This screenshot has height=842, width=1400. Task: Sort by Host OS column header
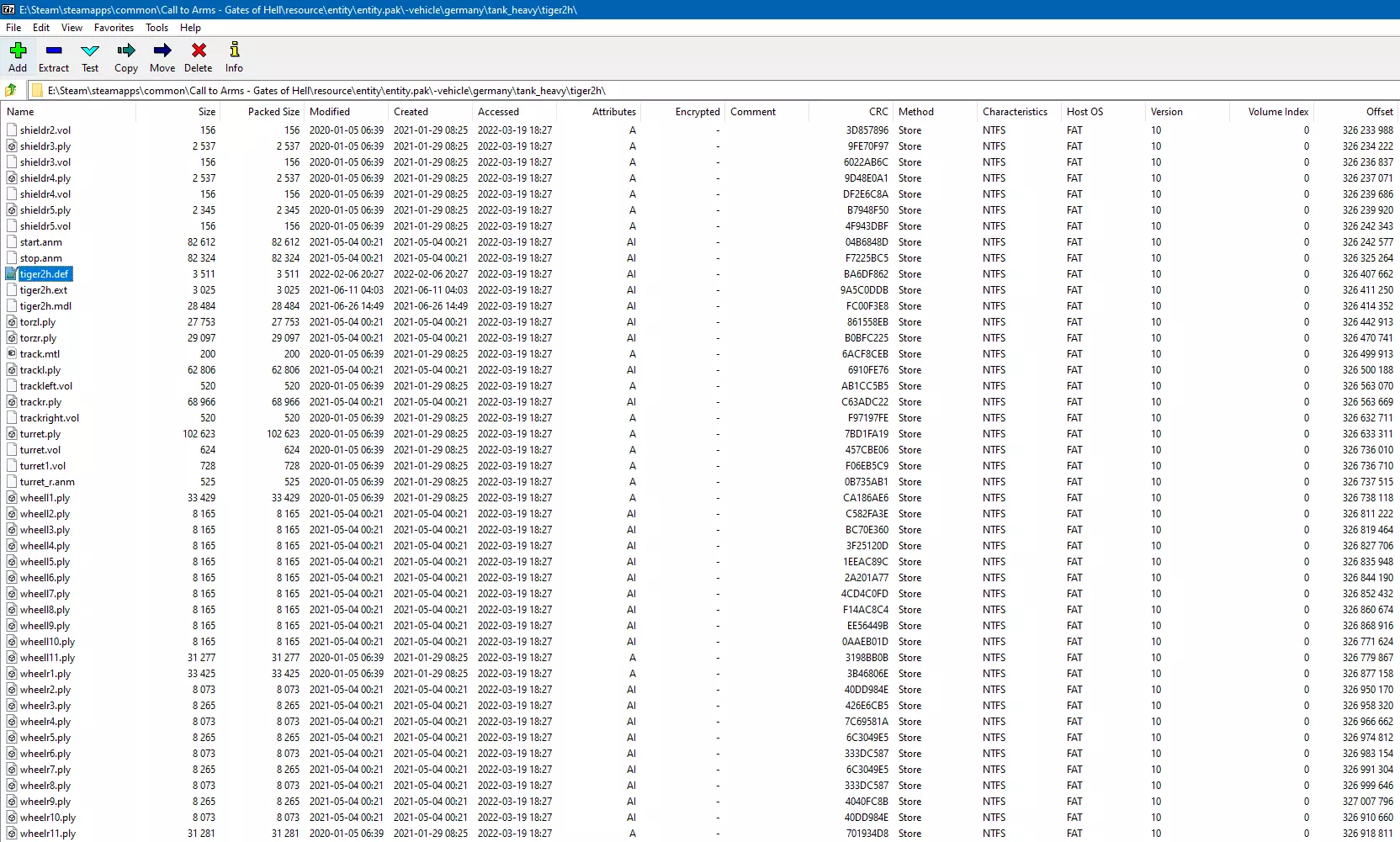click(x=1103, y=112)
